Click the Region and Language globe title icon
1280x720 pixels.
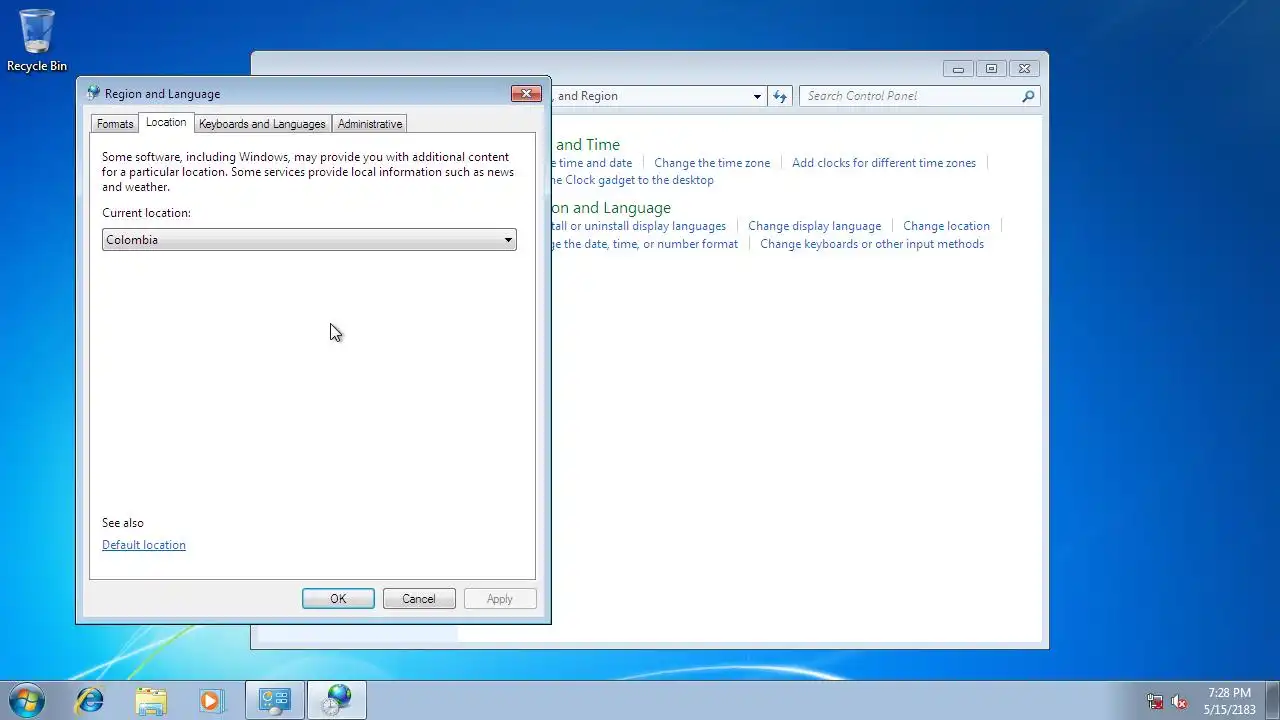(94, 93)
